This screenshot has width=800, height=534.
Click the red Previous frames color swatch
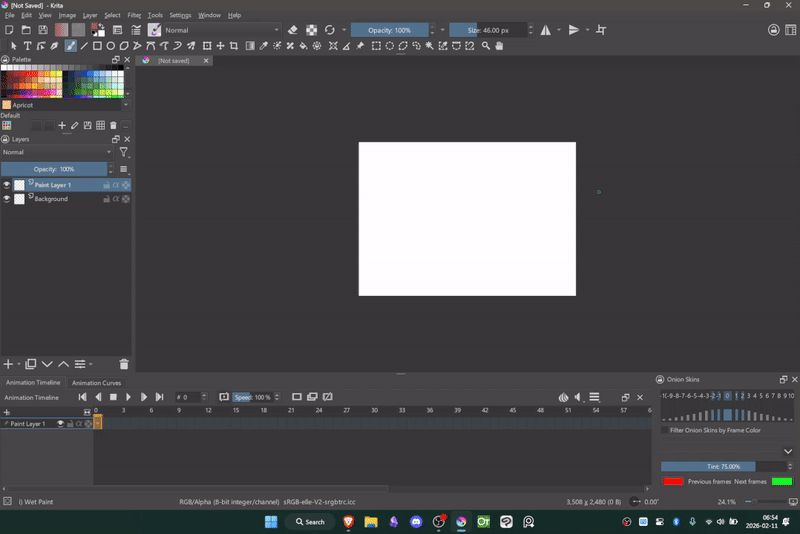[x=673, y=481]
